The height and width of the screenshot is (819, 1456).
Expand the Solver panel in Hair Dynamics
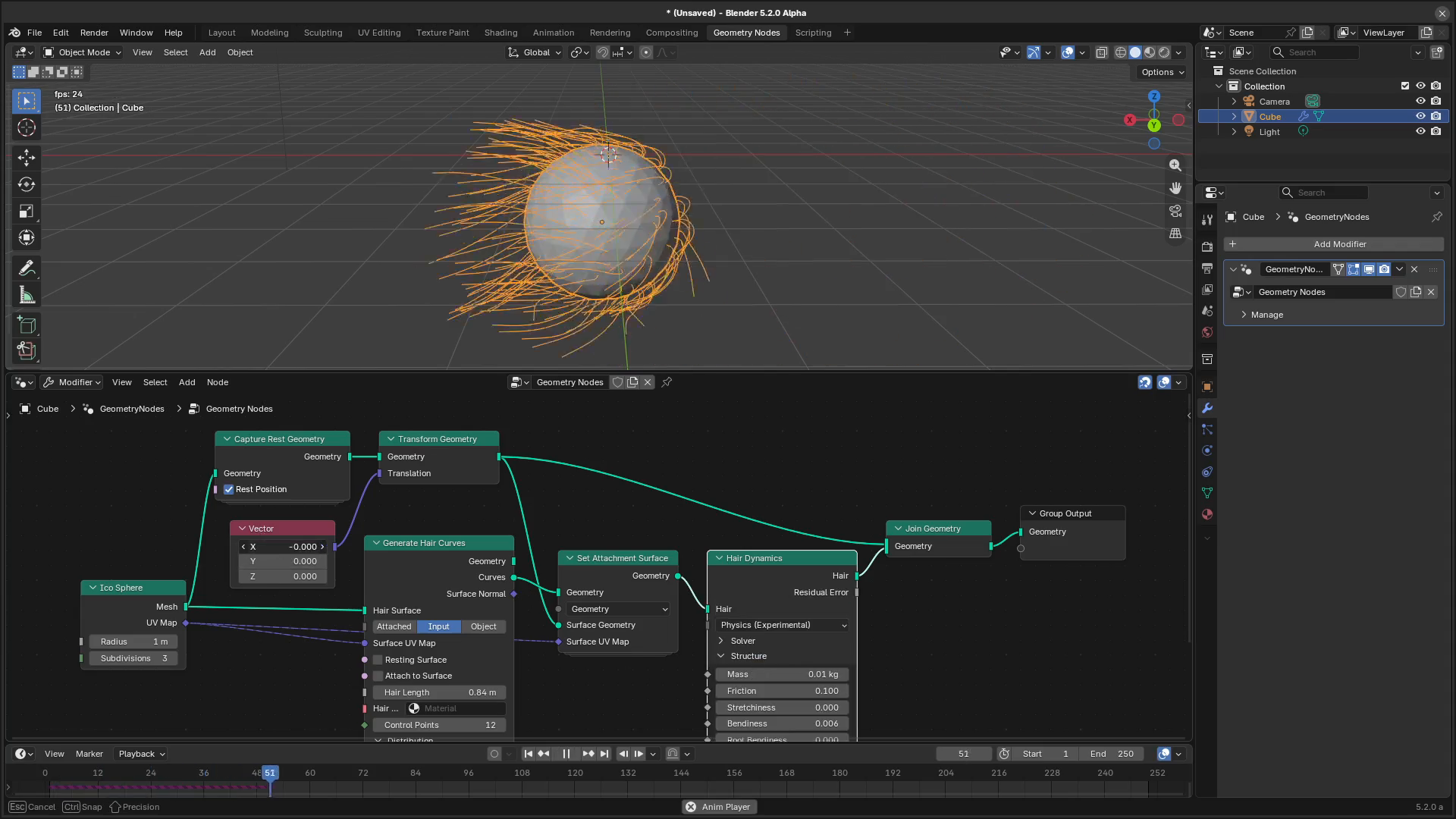[x=721, y=641]
